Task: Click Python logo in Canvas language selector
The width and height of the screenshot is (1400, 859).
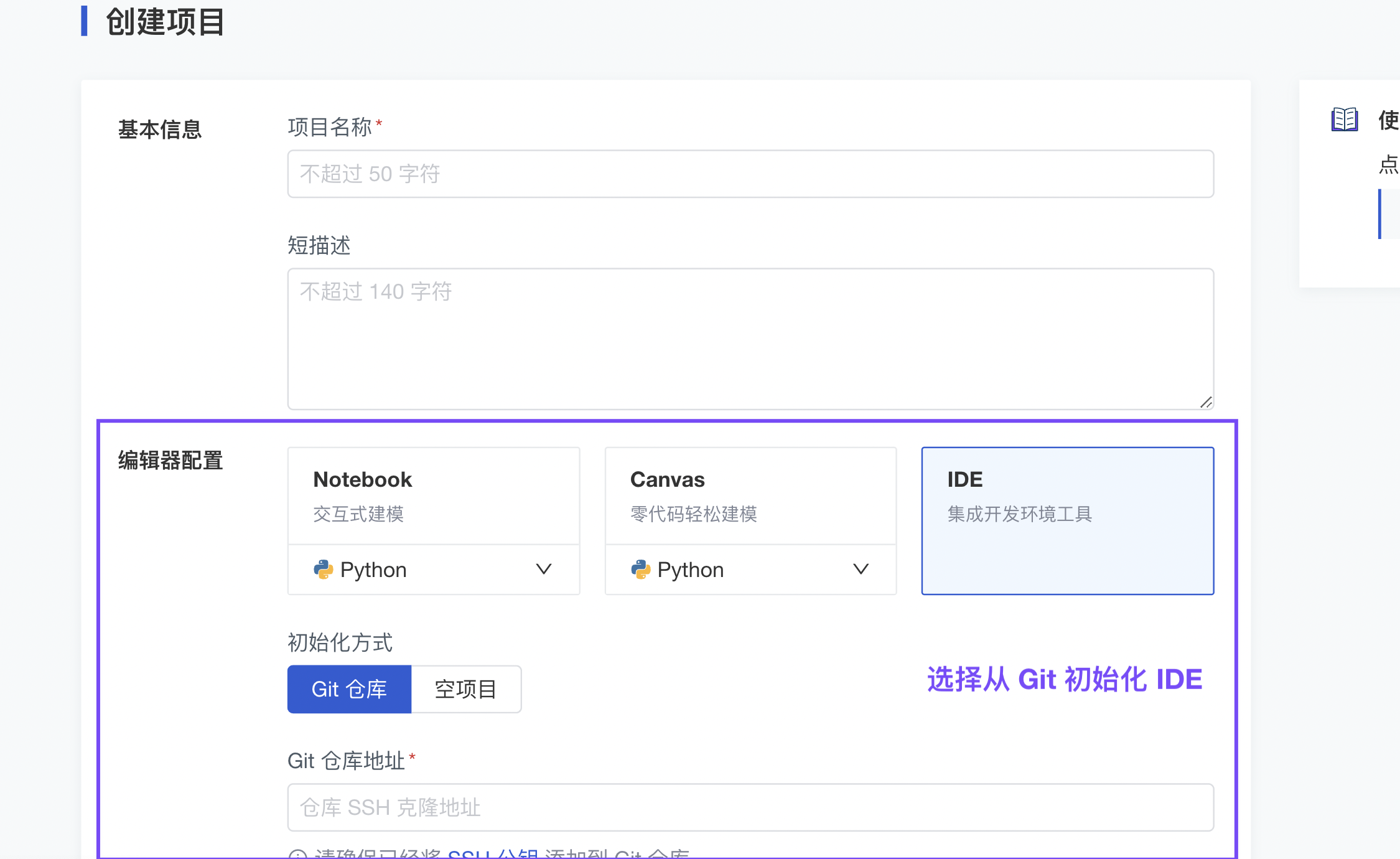Action: (640, 570)
